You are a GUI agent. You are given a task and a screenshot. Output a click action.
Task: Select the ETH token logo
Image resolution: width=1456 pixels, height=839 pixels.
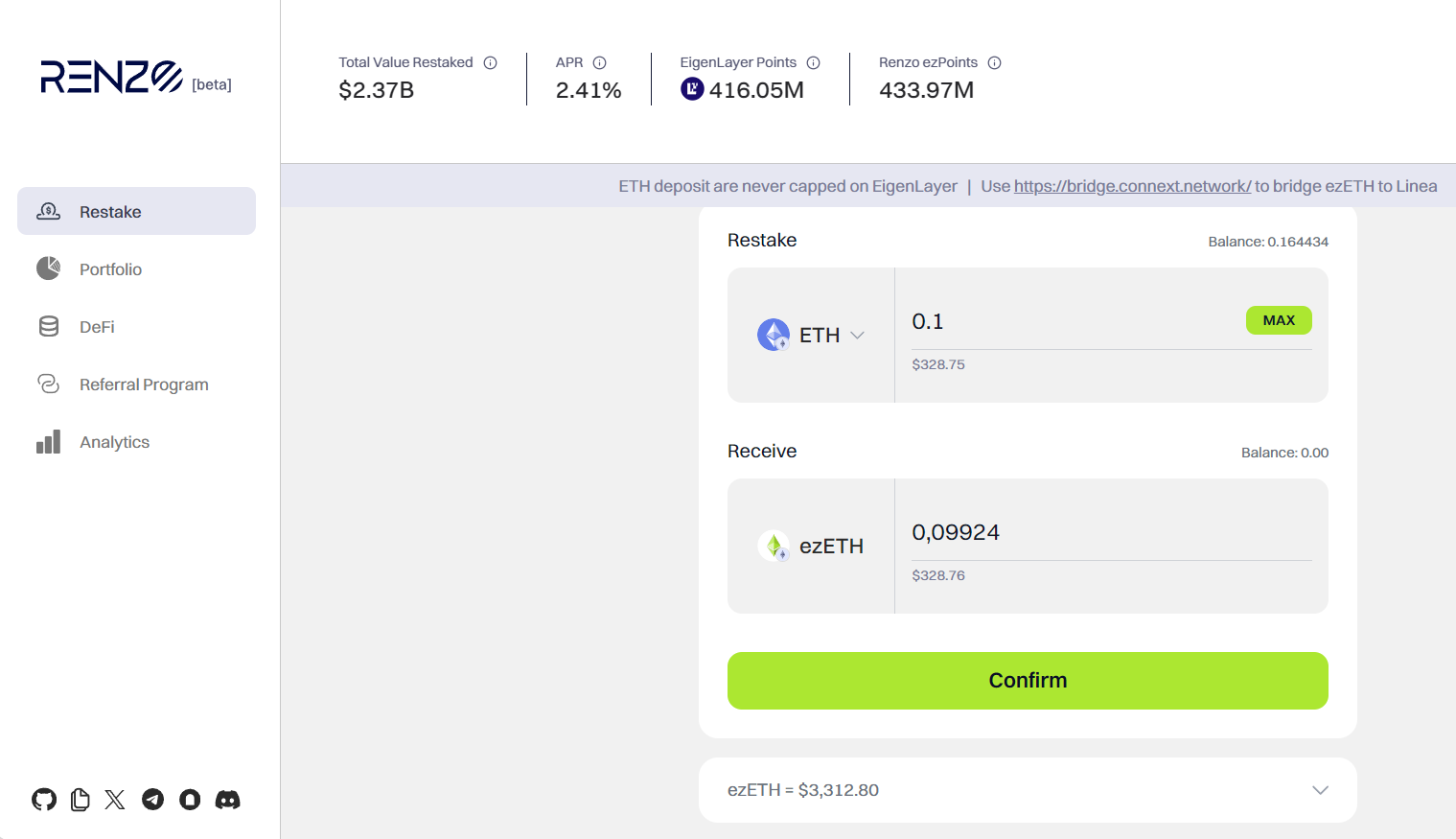[x=774, y=334]
